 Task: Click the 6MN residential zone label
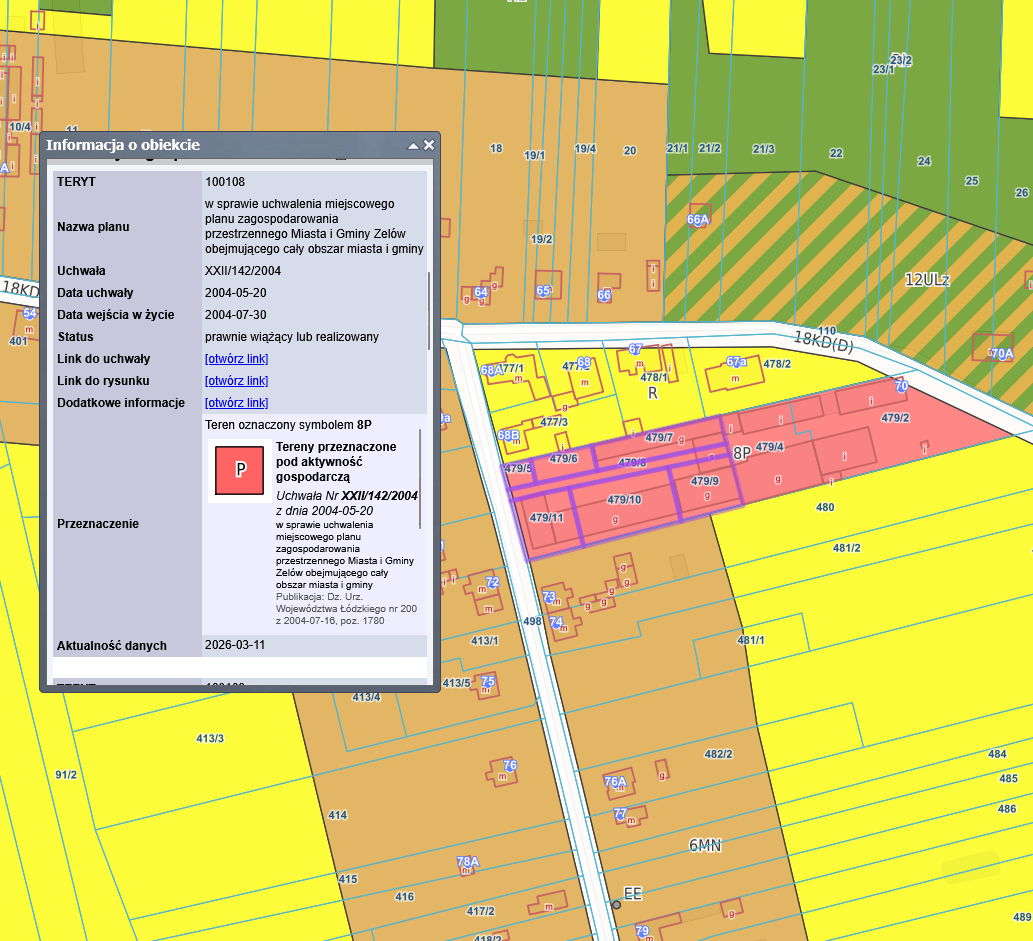[705, 846]
